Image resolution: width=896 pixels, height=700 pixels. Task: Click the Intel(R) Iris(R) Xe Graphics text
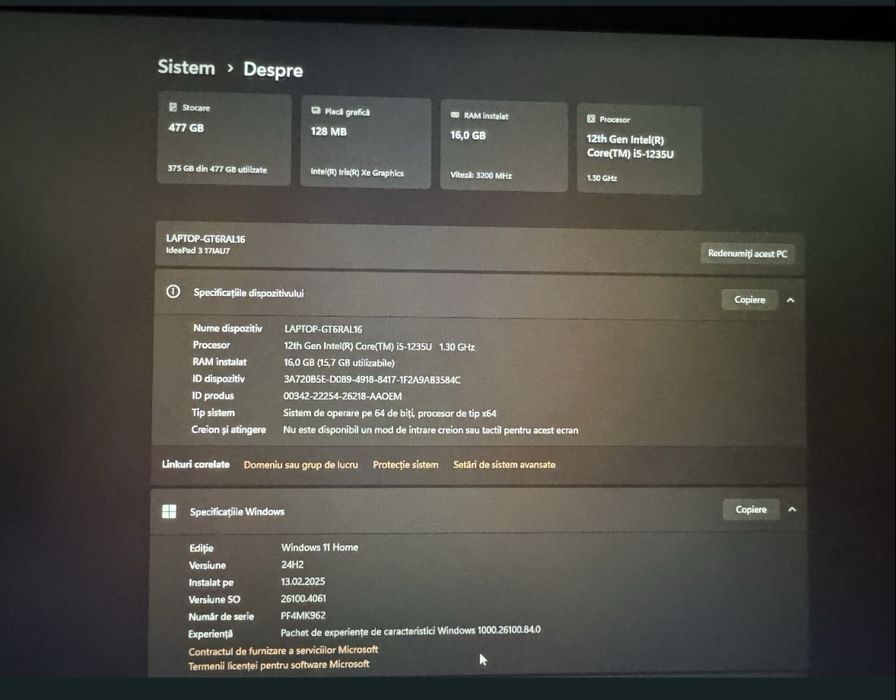click(357, 172)
